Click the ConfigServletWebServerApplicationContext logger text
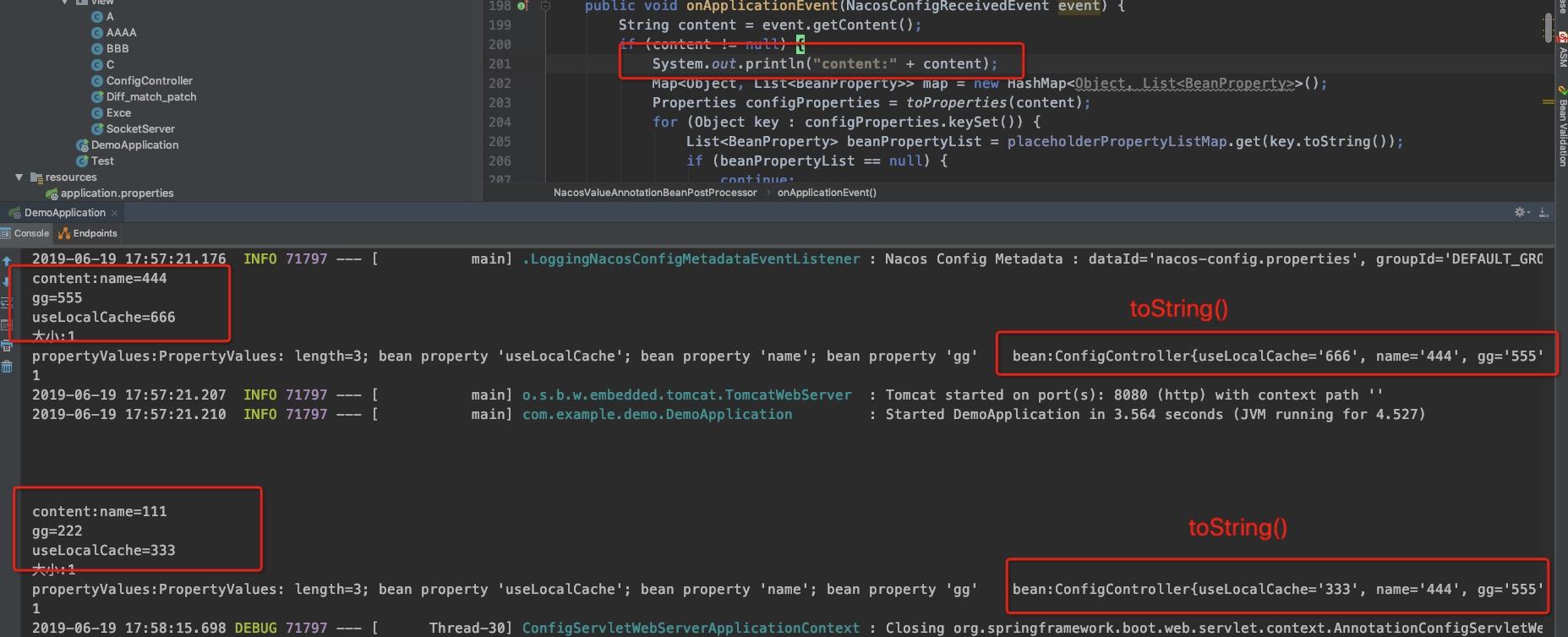1568x637 pixels. coord(691,629)
